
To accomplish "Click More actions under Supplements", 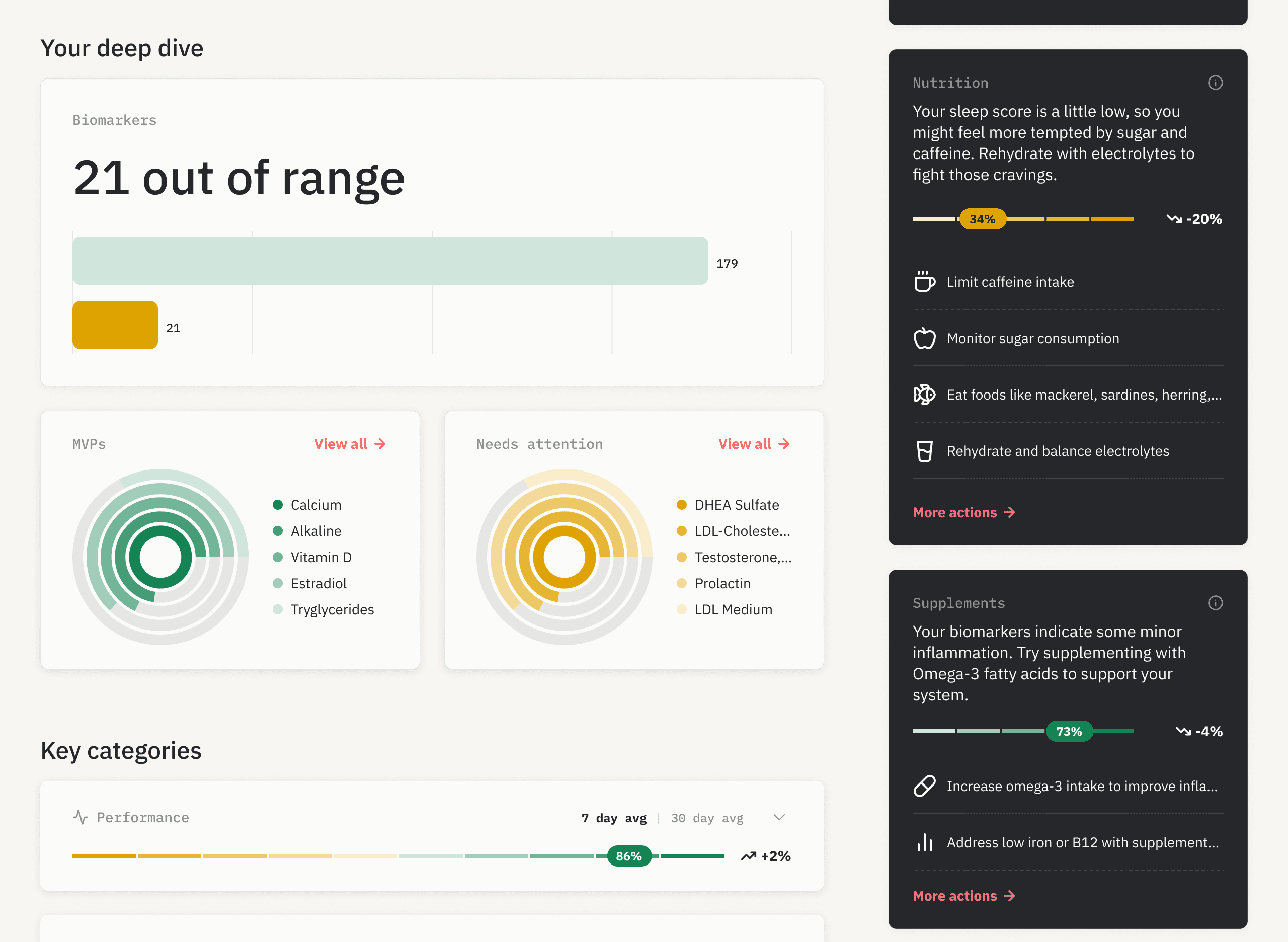I will coord(963,895).
